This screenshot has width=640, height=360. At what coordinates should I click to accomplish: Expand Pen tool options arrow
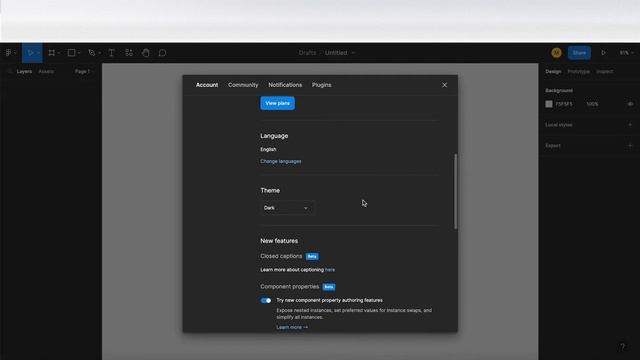(x=99, y=53)
